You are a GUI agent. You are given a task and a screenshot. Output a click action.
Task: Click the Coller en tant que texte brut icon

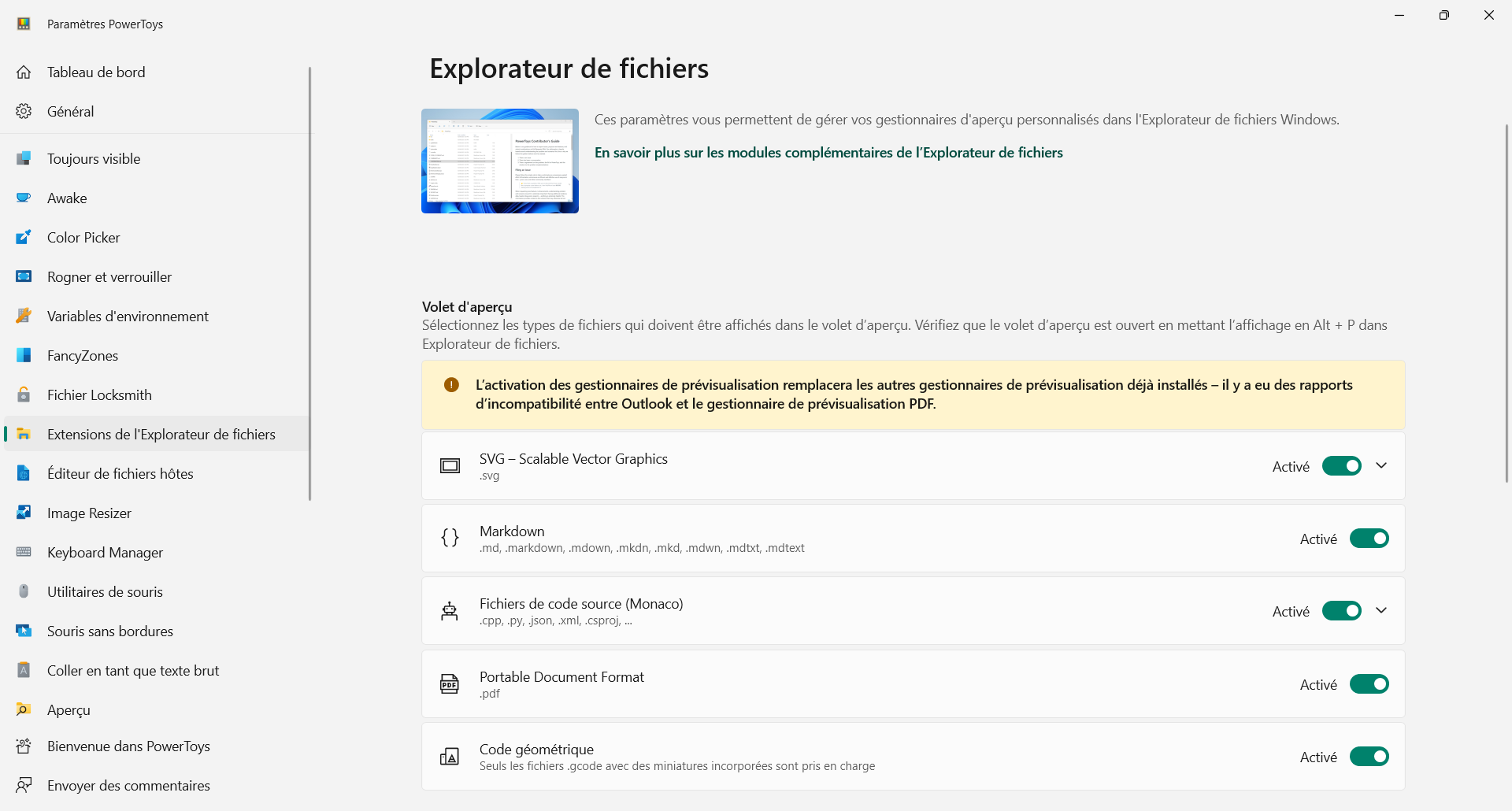click(x=24, y=671)
